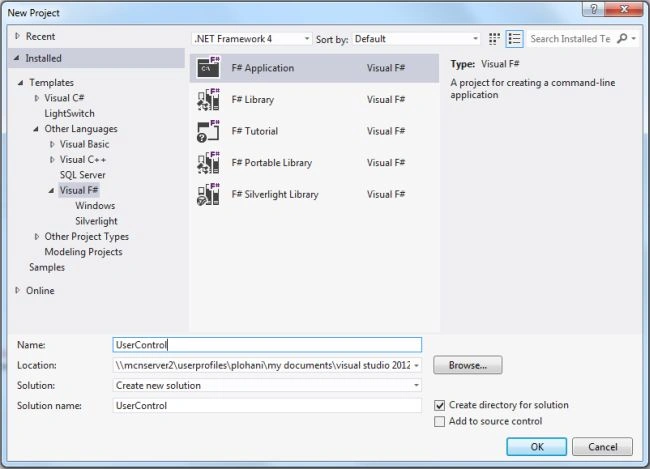This screenshot has height=469, width=650.
Task: Click the F# Tutorial template icon
Action: (209, 131)
